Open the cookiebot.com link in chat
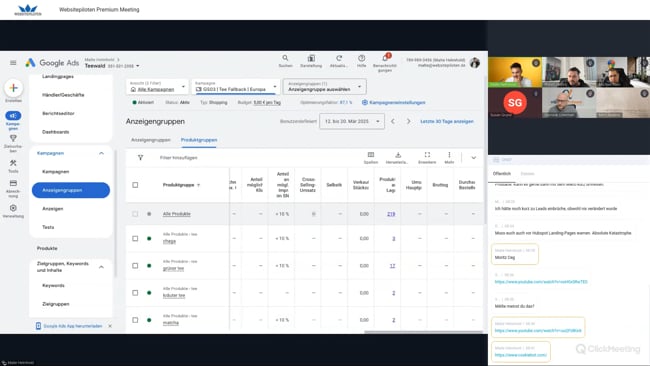650x366 pixels. pos(521,355)
